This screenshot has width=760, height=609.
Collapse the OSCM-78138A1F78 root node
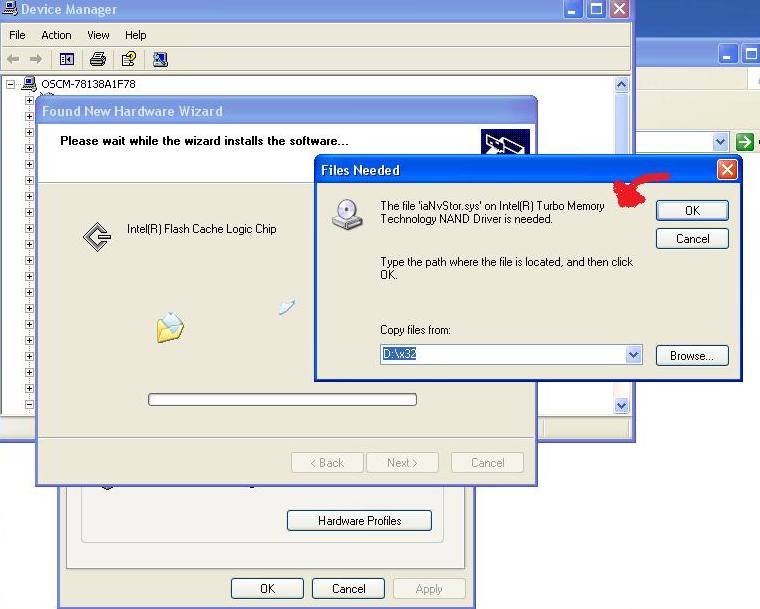click(x=10, y=84)
